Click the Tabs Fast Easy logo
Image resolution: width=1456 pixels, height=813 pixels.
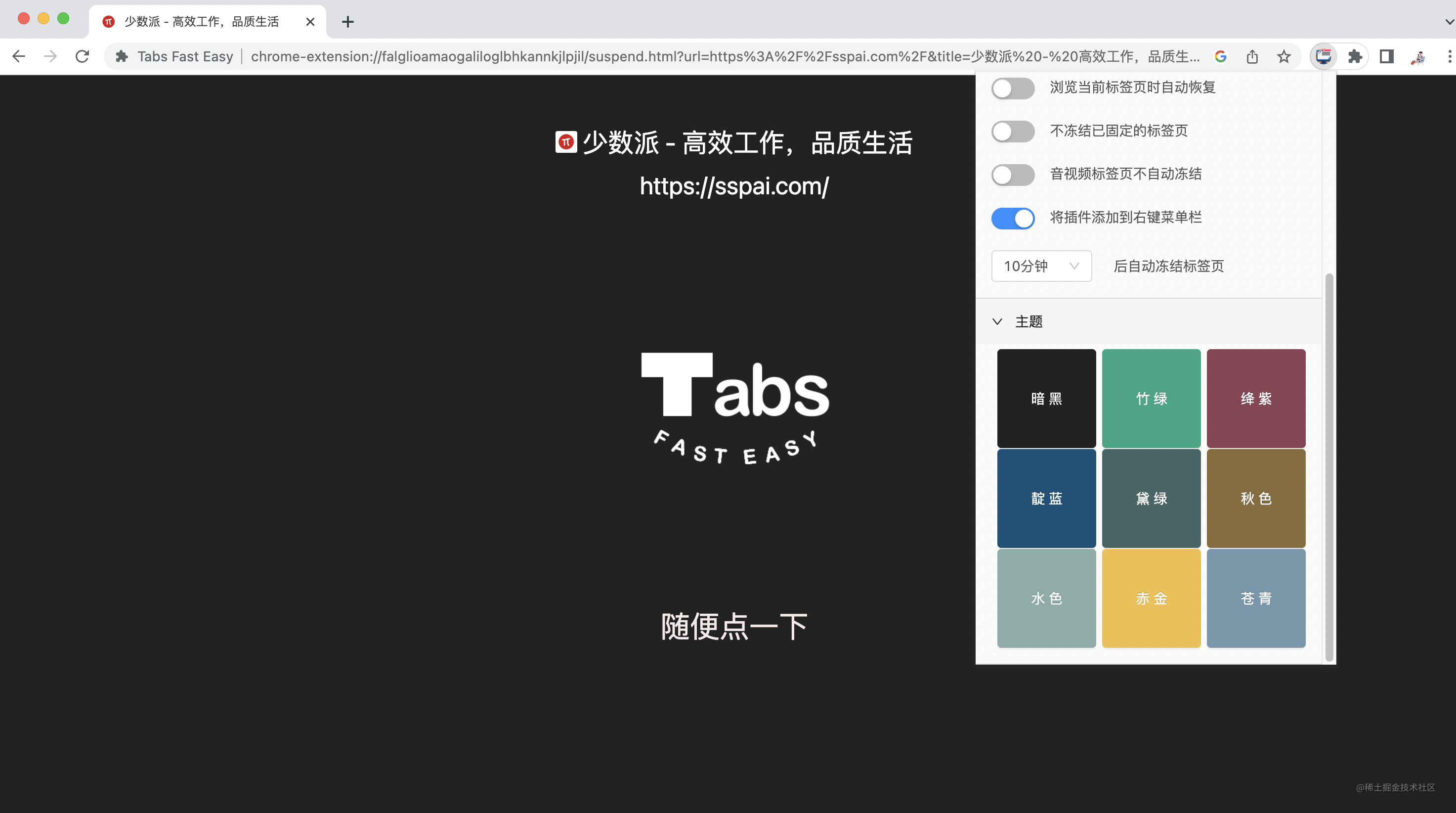pyautogui.click(x=735, y=408)
